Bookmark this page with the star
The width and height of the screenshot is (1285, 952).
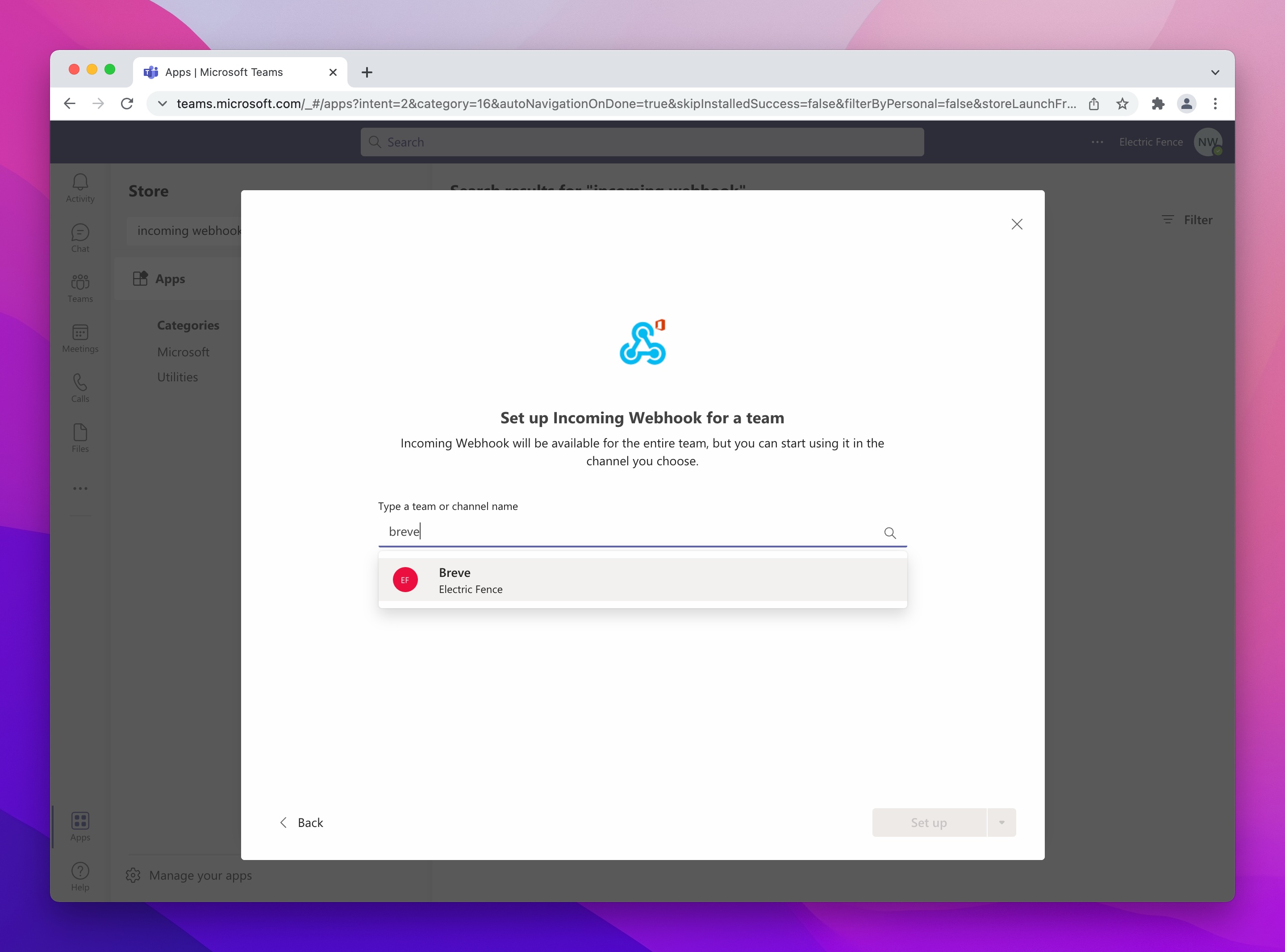[1122, 104]
